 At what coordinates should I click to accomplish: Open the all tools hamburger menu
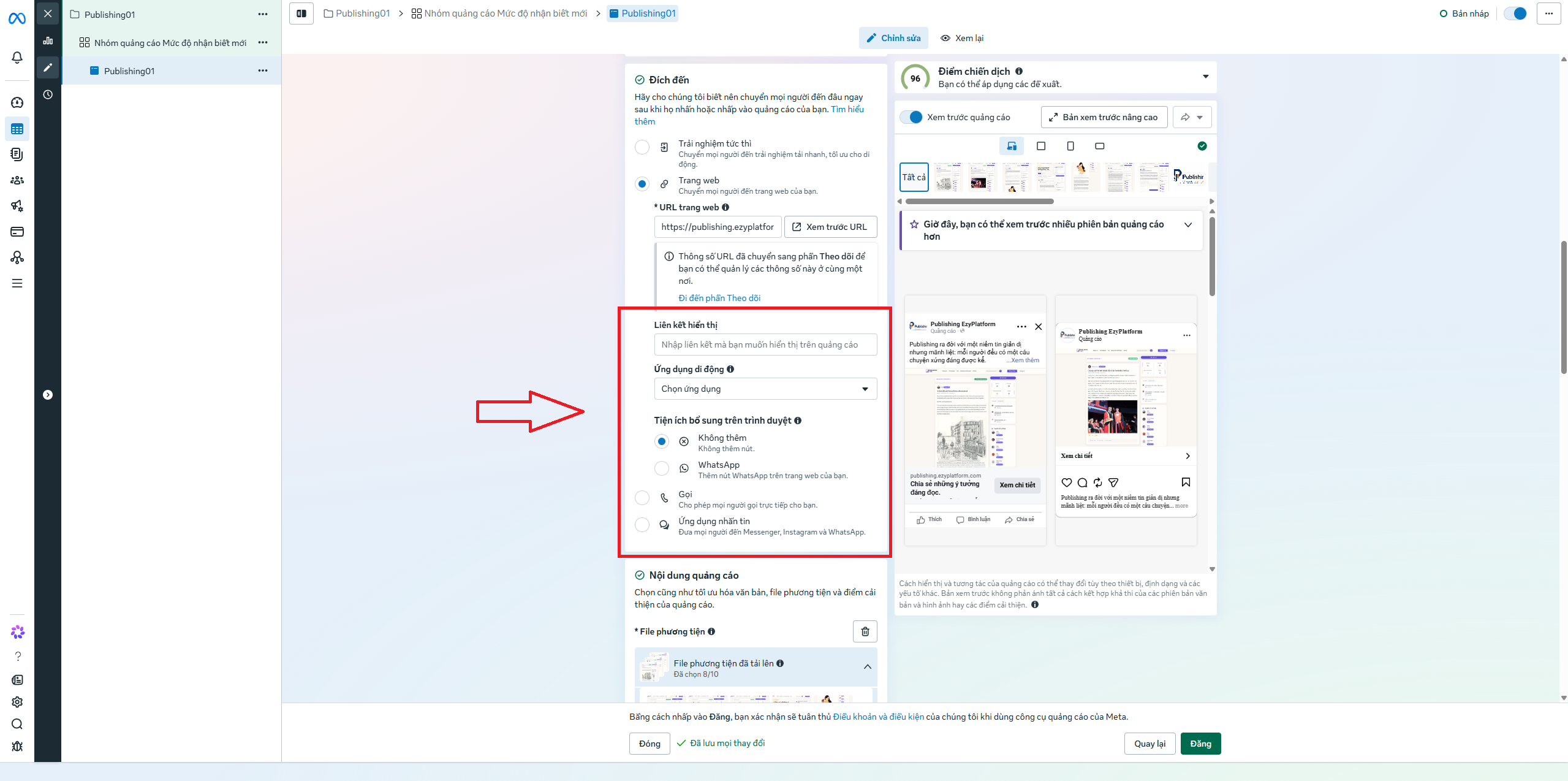17,283
